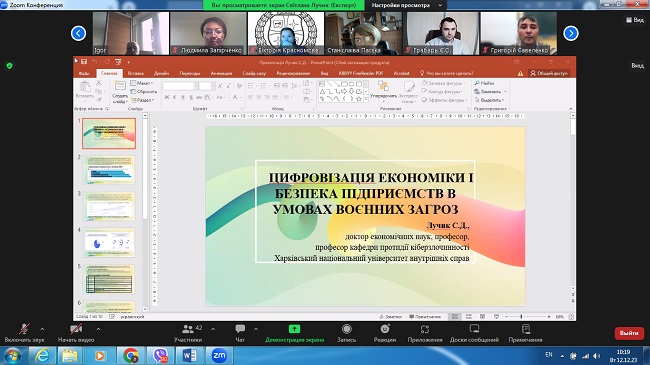Image resolution: width=650 pixels, height=365 pixels.
Task: Open the Примечания notes button
Action: 526,333
